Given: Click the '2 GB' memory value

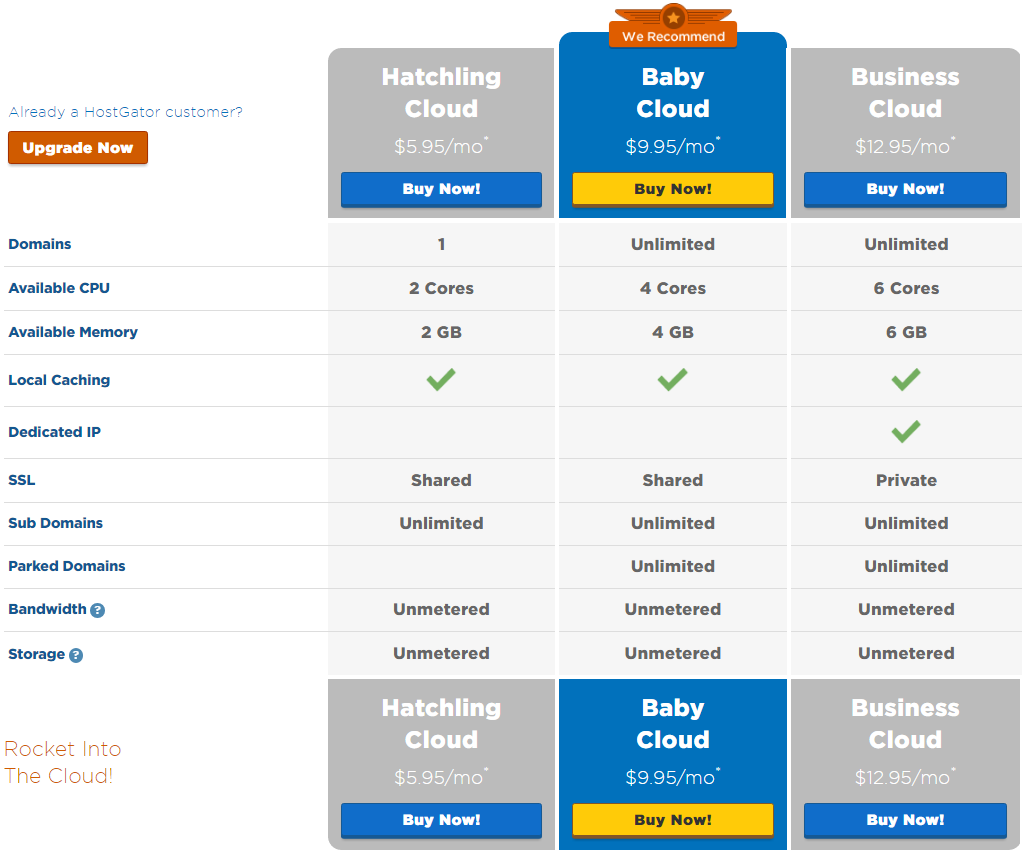Looking at the screenshot, I should pyautogui.click(x=441, y=332).
